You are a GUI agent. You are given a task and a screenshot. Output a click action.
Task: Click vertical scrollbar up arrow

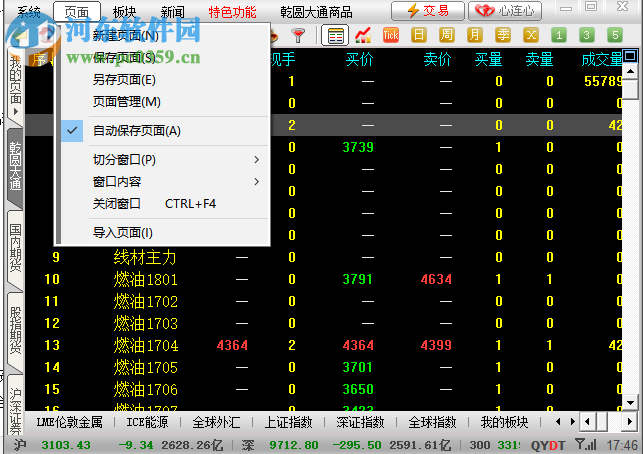pos(630,71)
